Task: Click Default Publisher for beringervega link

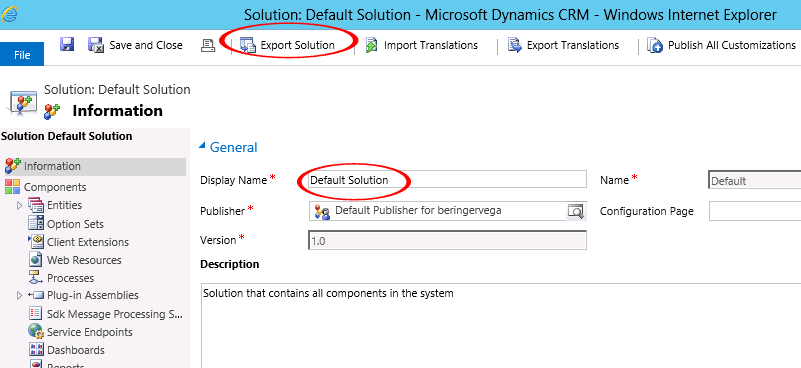Action: pos(418,211)
